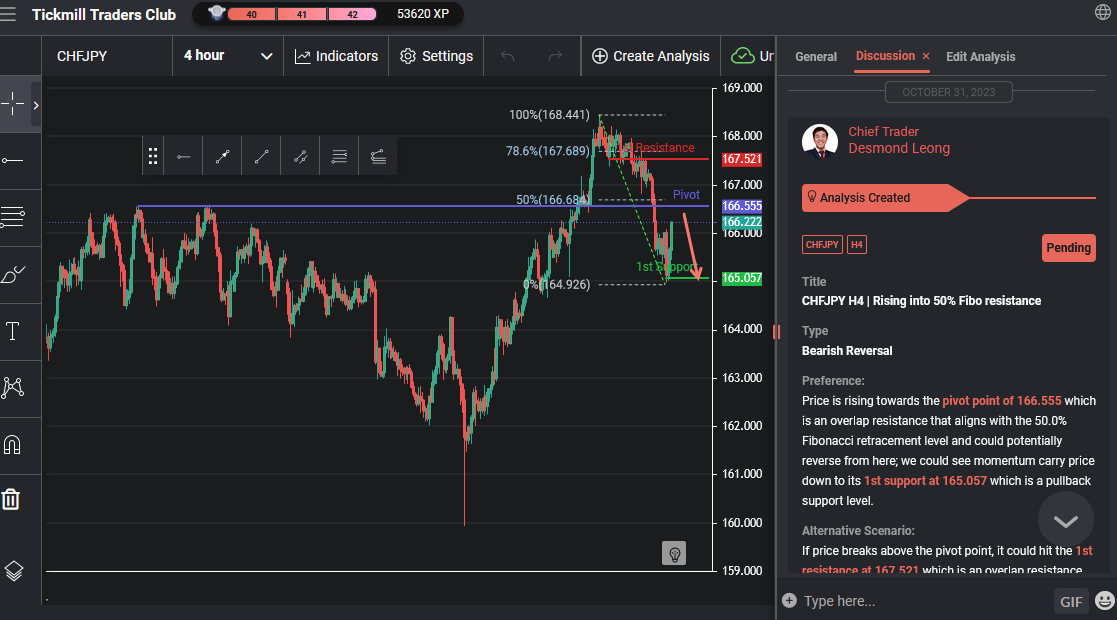Click Desmond Leong's avatar
Screen dimensions: 1117x620
tap(819, 140)
